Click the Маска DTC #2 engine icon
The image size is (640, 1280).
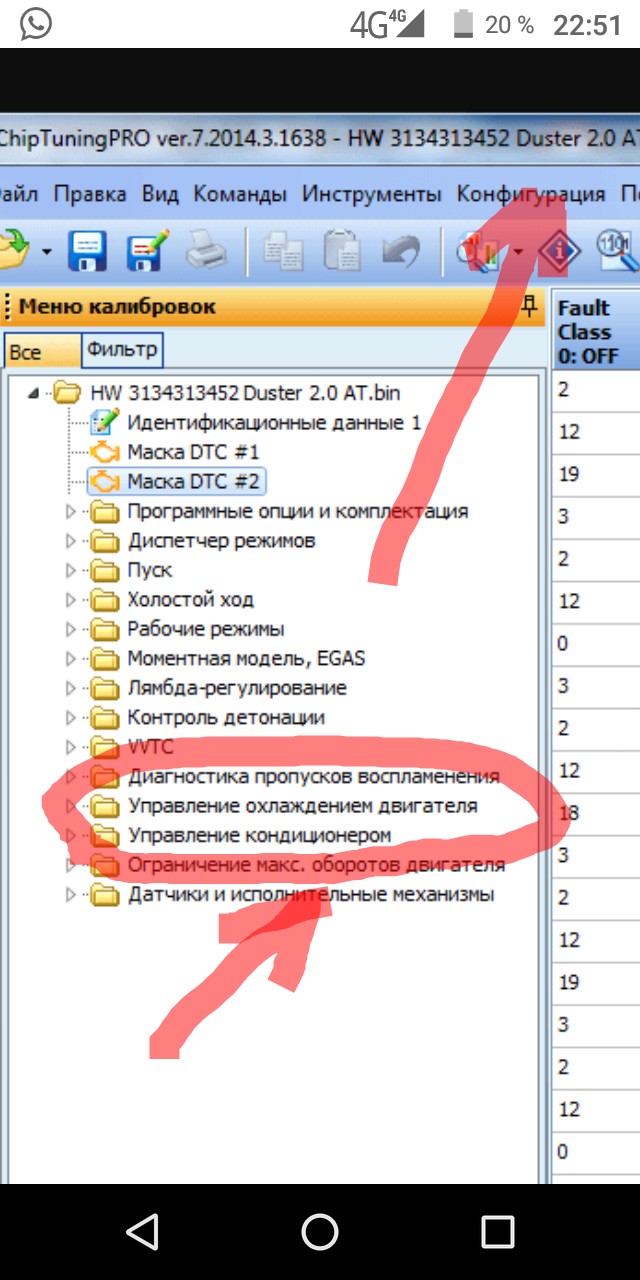105,482
